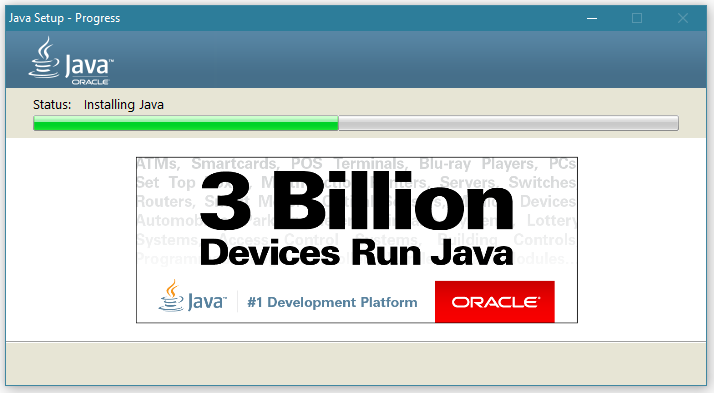Click the unfilled gray part of the progress bar
714x393 pixels.
point(508,123)
